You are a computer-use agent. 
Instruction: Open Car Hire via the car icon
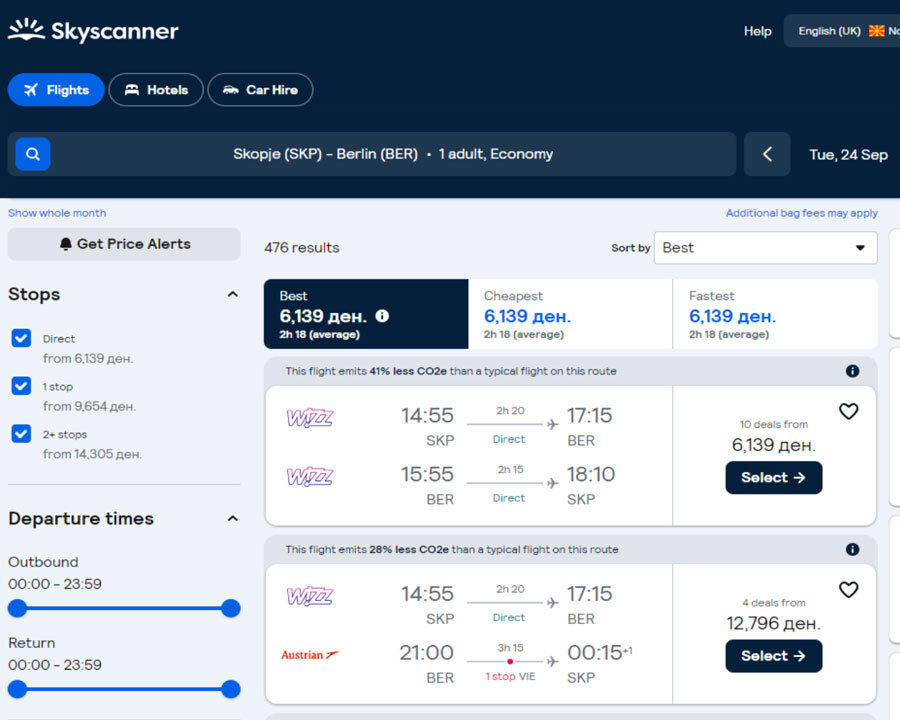[230, 89]
